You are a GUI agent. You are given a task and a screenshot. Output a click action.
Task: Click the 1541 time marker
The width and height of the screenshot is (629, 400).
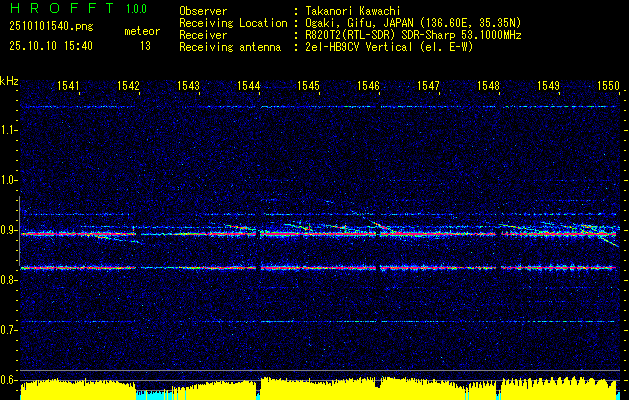[68, 85]
